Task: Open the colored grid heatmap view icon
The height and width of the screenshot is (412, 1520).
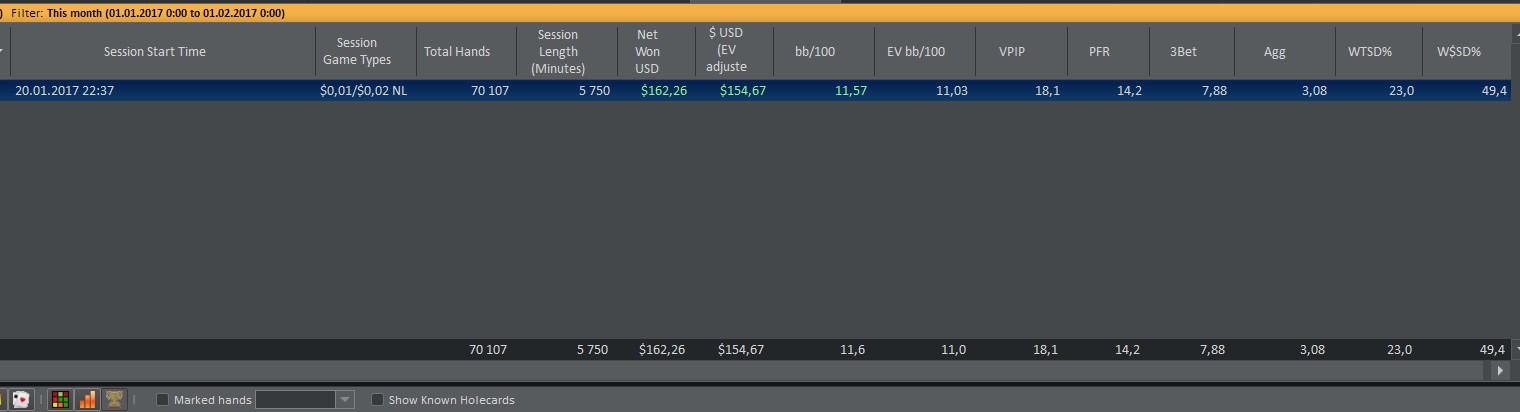Action: click(x=61, y=399)
